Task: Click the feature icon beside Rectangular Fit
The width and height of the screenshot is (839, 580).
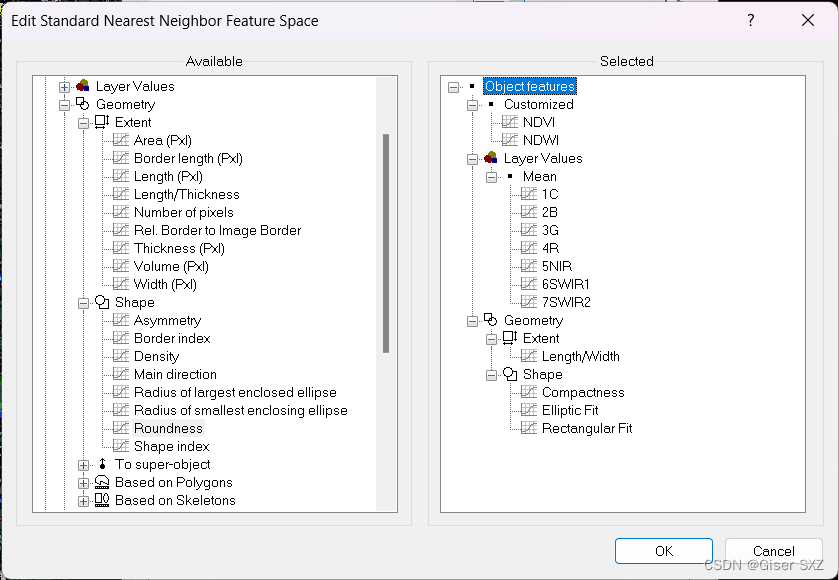Action: 529,428
